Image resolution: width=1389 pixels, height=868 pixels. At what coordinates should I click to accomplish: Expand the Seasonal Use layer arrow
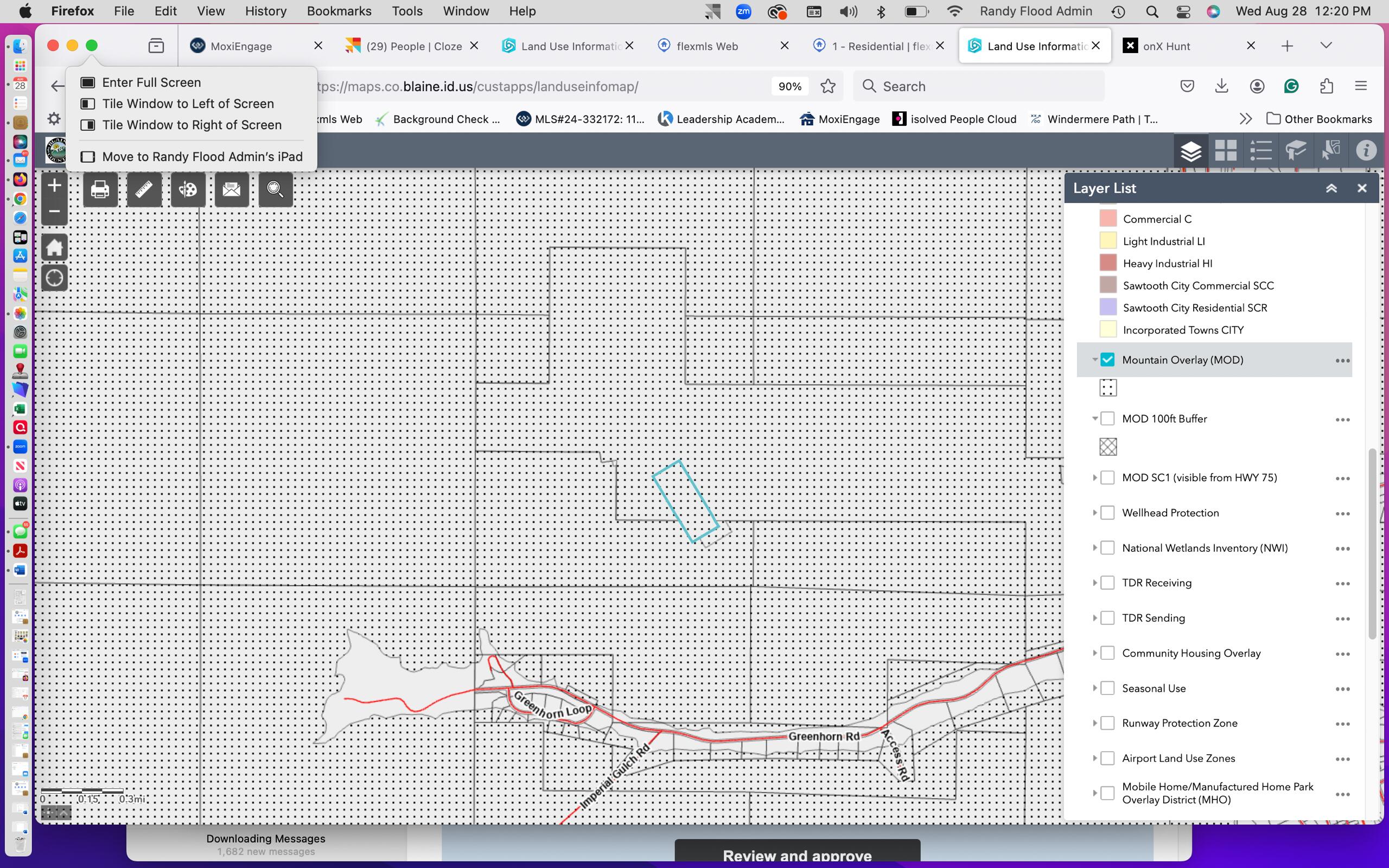click(x=1094, y=688)
